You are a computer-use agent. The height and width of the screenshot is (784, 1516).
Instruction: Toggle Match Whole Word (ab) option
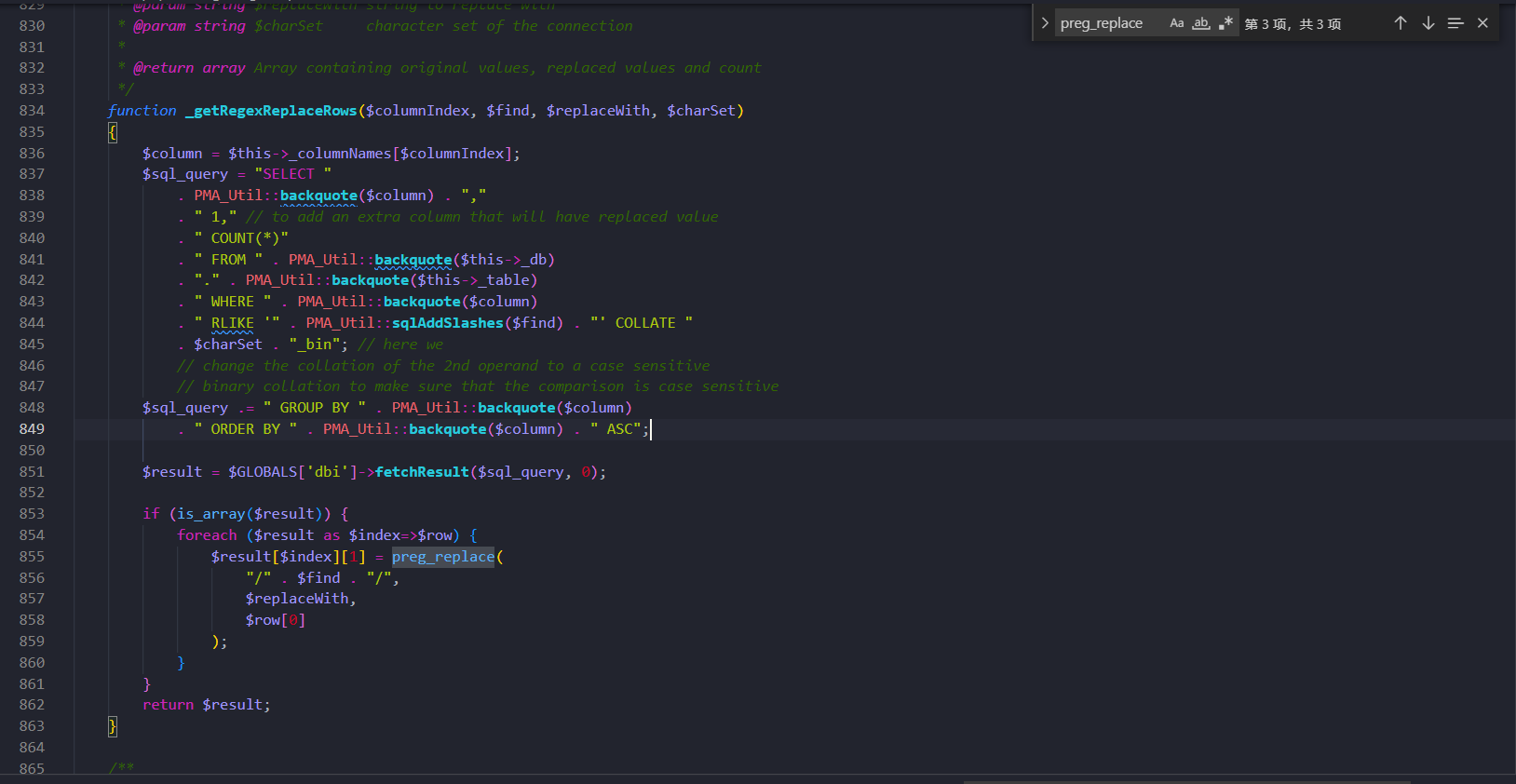1201,23
